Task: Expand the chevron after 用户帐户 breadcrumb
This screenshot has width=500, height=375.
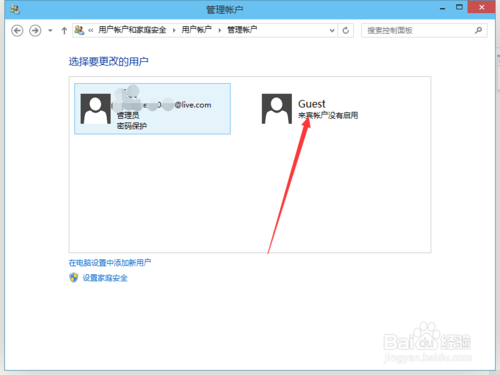Action: pos(220,30)
